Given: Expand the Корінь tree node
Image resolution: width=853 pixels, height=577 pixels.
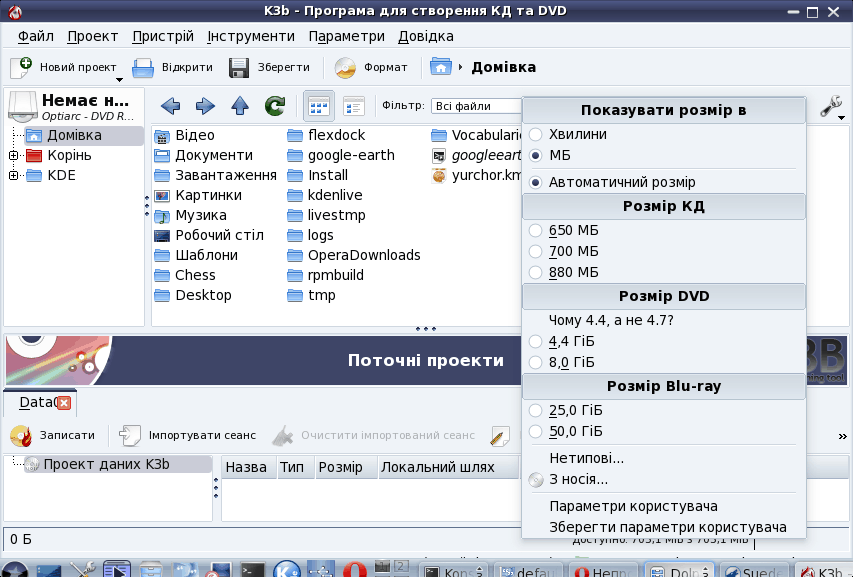Looking at the screenshot, I should click(13, 155).
